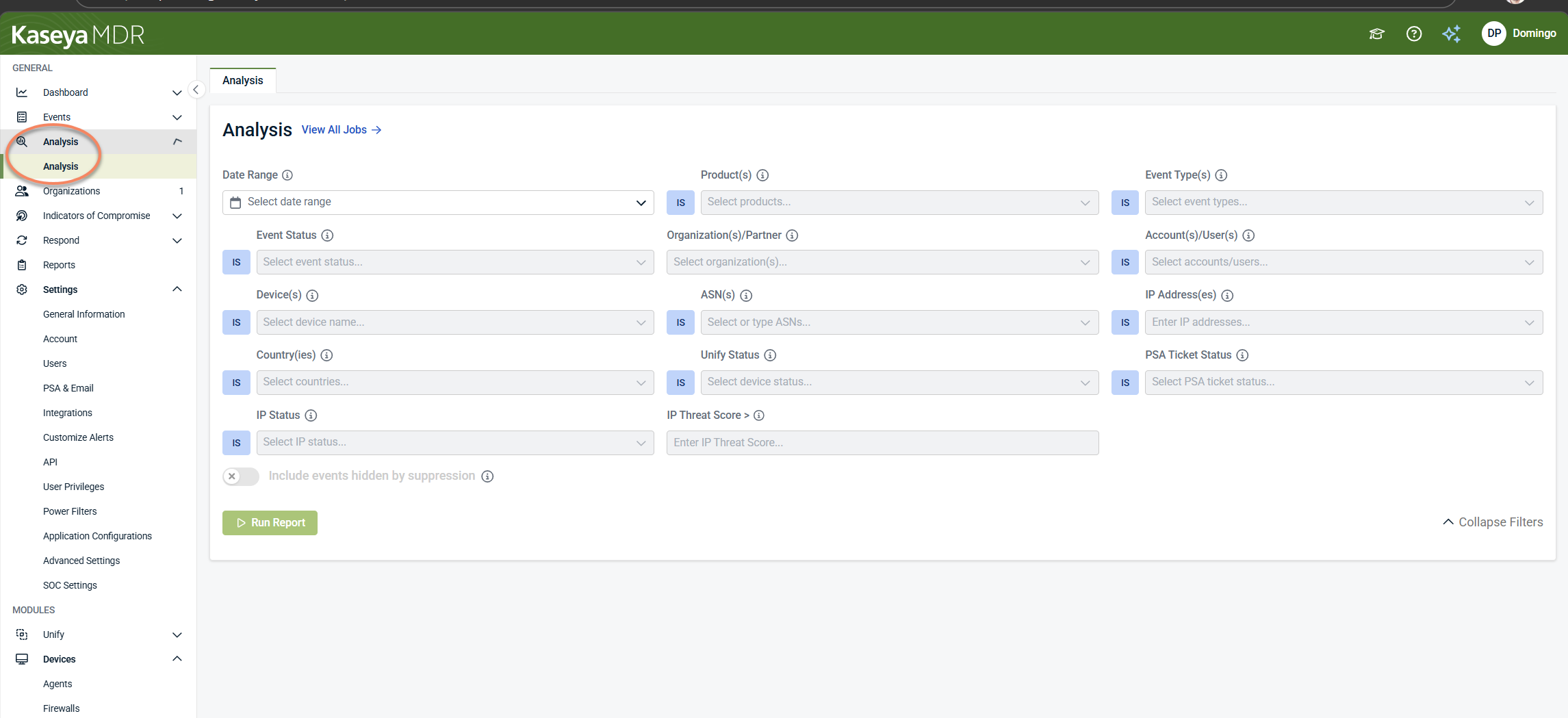The image size is (1568, 718).
Task: Click info icon next to Date Range
Action: click(x=287, y=175)
